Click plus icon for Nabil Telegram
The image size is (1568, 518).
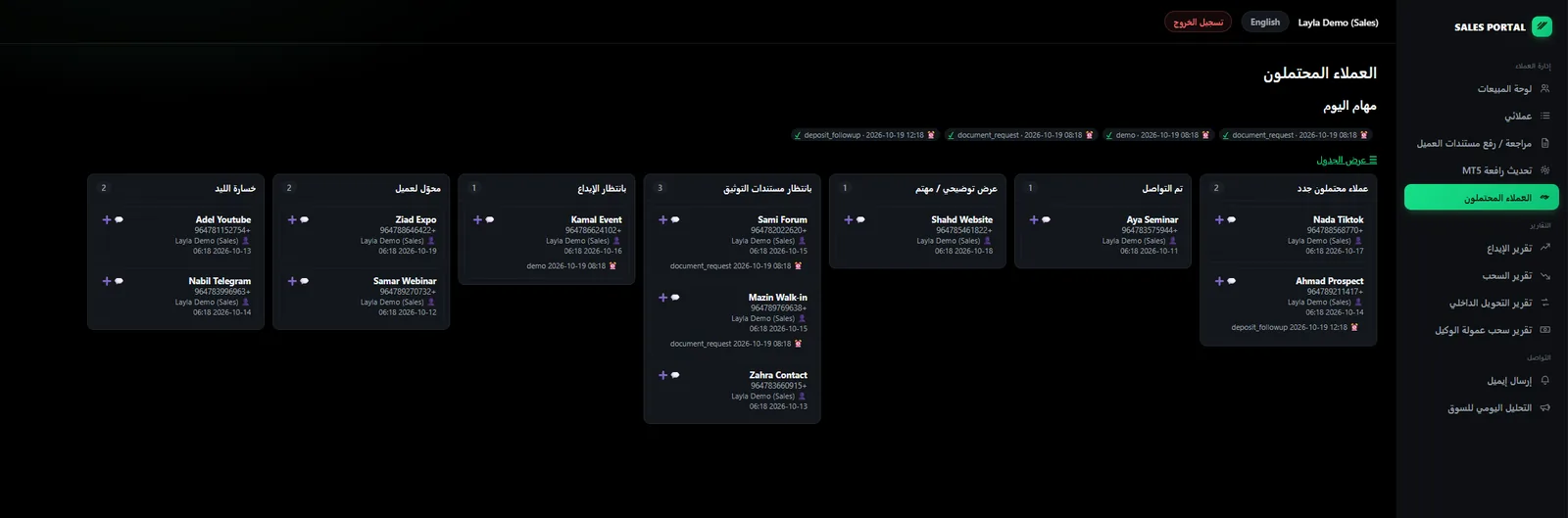(107, 281)
